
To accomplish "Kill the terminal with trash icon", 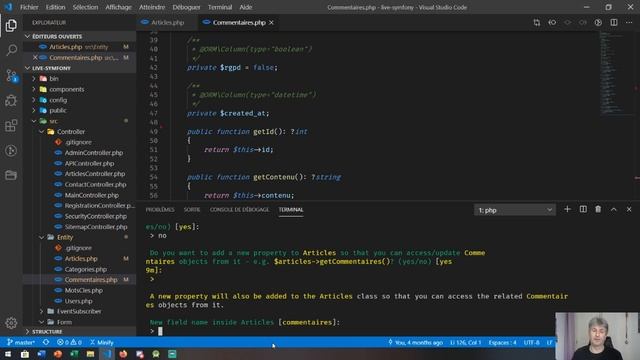I will (598, 209).
